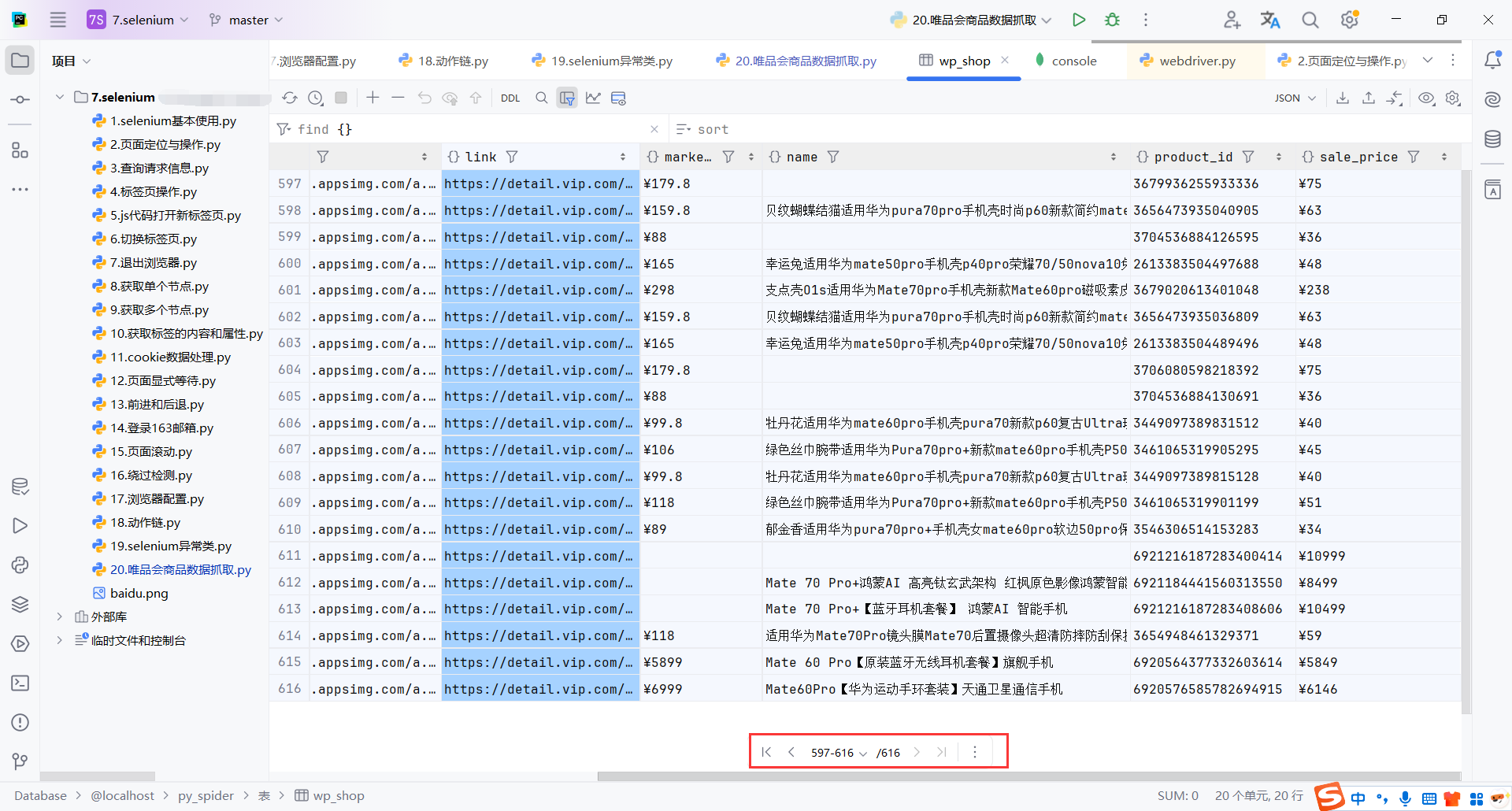Click the revert changes arrow icon

[424, 98]
